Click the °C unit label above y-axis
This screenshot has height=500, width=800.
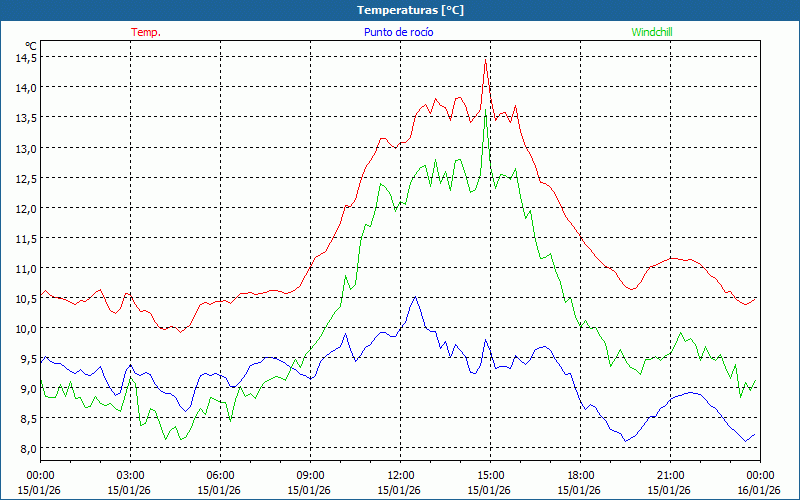coord(31,45)
